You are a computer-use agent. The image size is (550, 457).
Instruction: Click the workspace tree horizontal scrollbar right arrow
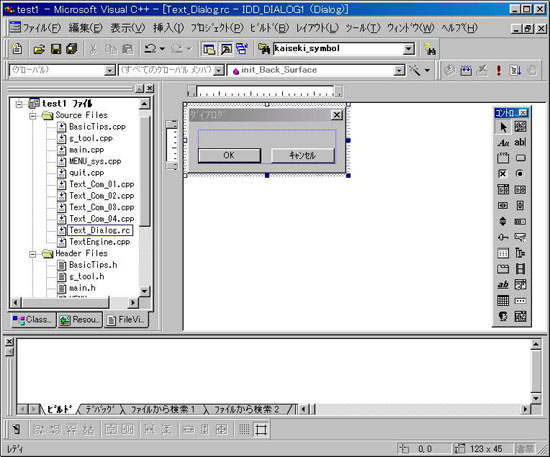(x=133, y=302)
